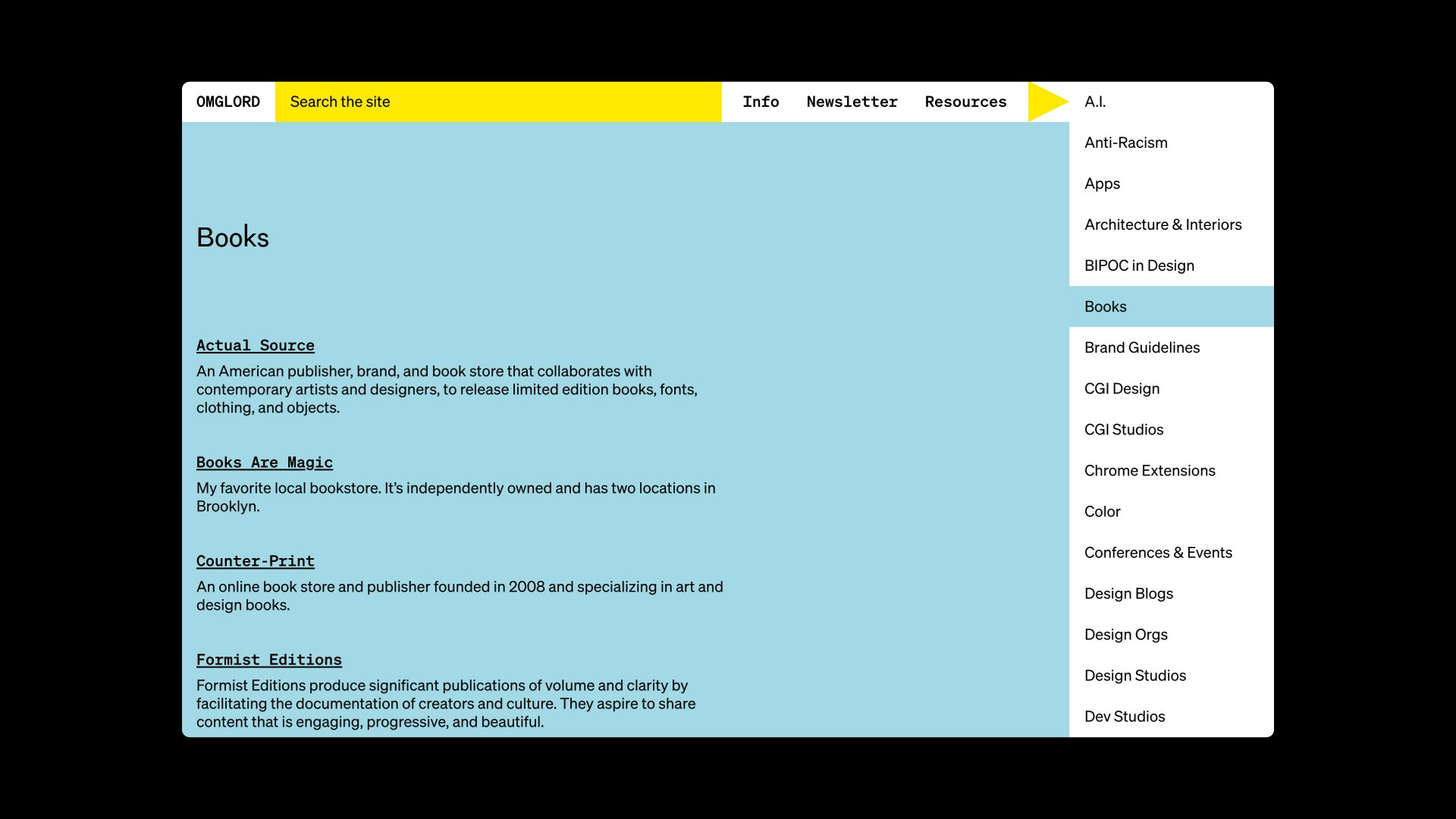
Task: Click the Counter-Print description paragraph
Action: pyautogui.click(x=460, y=595)
